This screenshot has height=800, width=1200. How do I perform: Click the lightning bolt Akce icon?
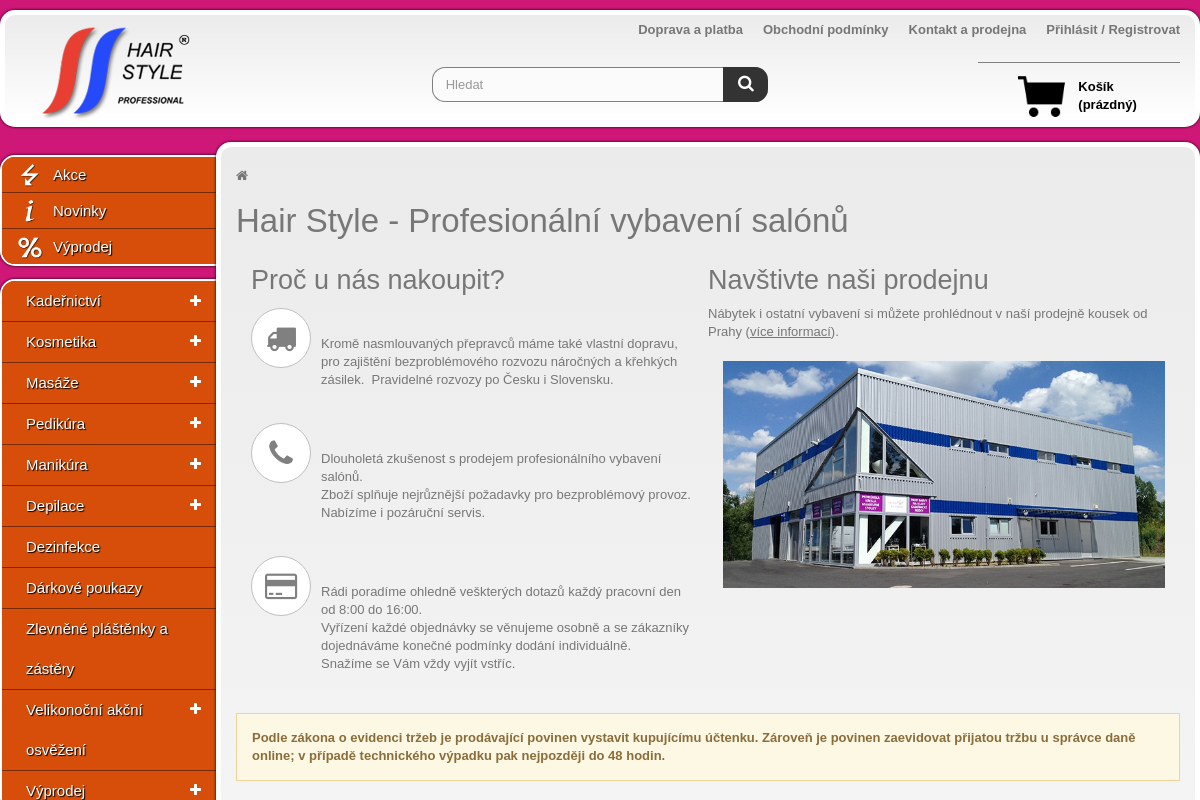[x=30, y=175]
